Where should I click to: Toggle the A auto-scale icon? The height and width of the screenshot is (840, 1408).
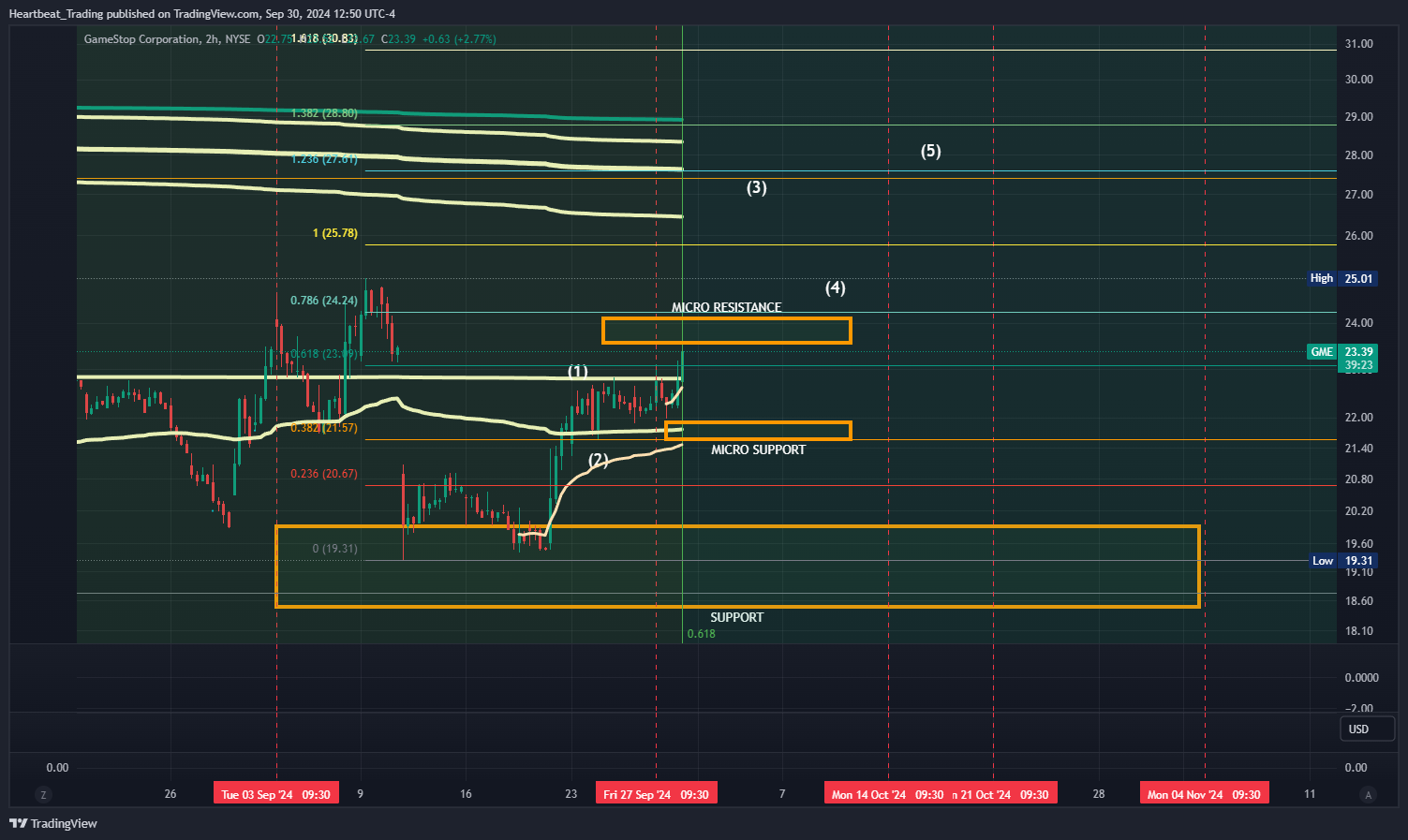tap(1369, 794)
